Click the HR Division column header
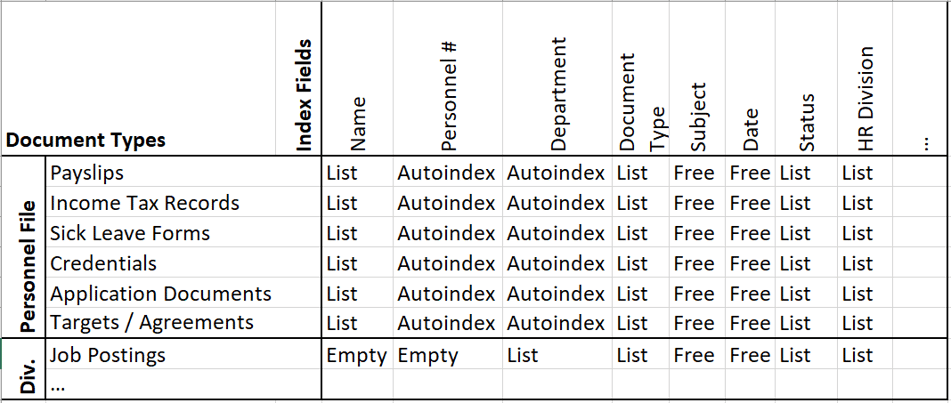 (x=866, y=99)
